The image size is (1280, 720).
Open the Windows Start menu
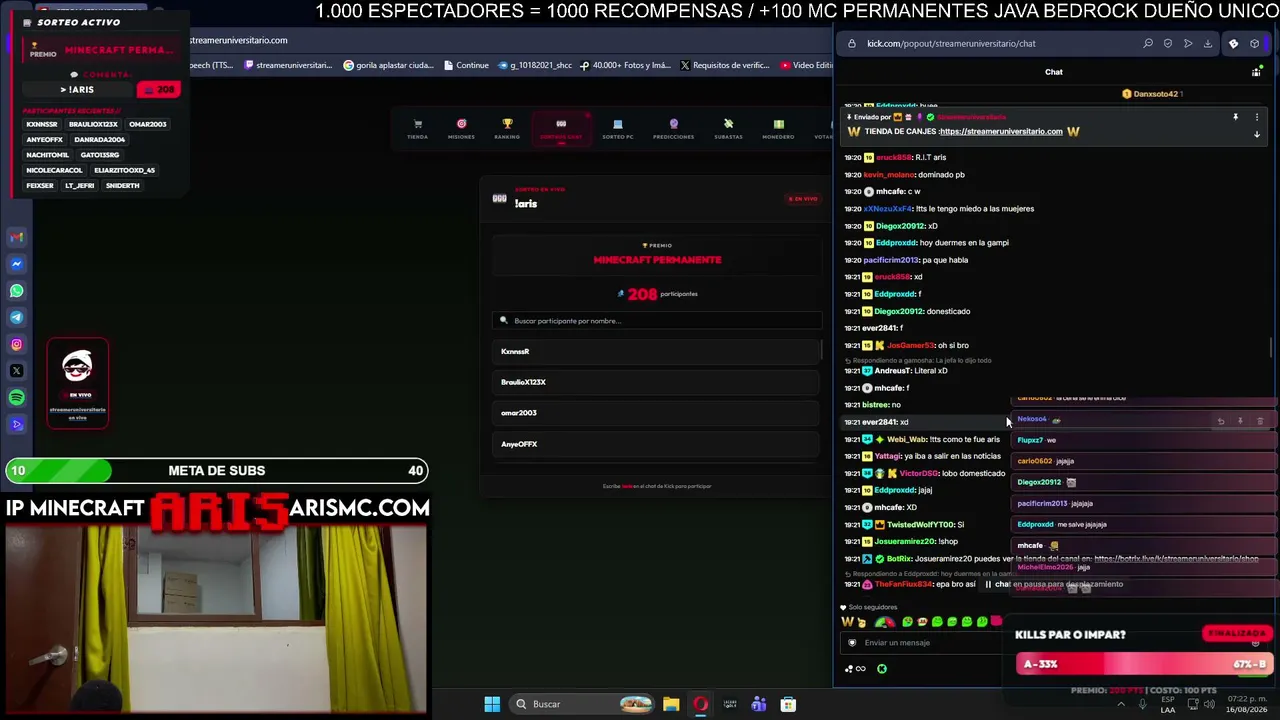click(492, 704)
